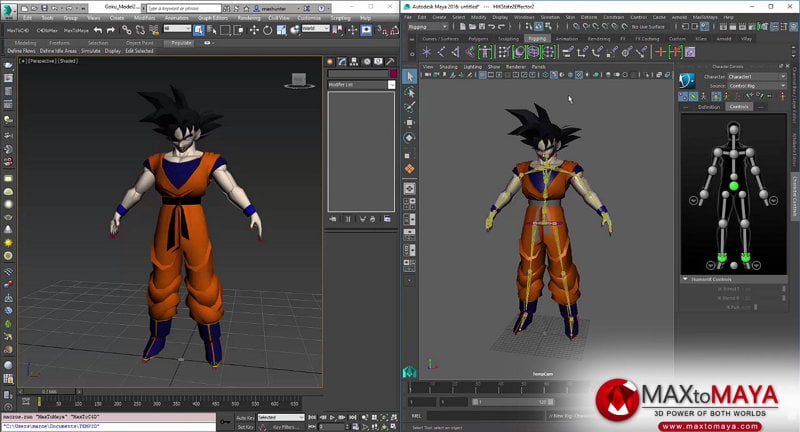This screenshot has height=432, width=800.
Task: Toggle Auto Key in 3ds Max
Action: [245, 418]
